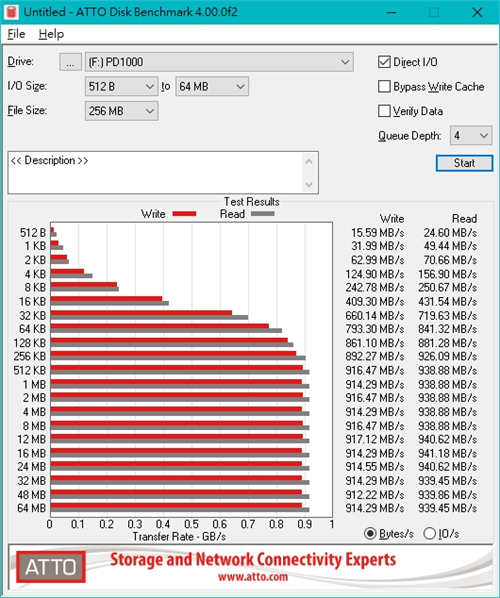The width and height of the screenshot is (500, 598).
Task: Uncheck the Direct I/O checkbox
Action: 384,62
